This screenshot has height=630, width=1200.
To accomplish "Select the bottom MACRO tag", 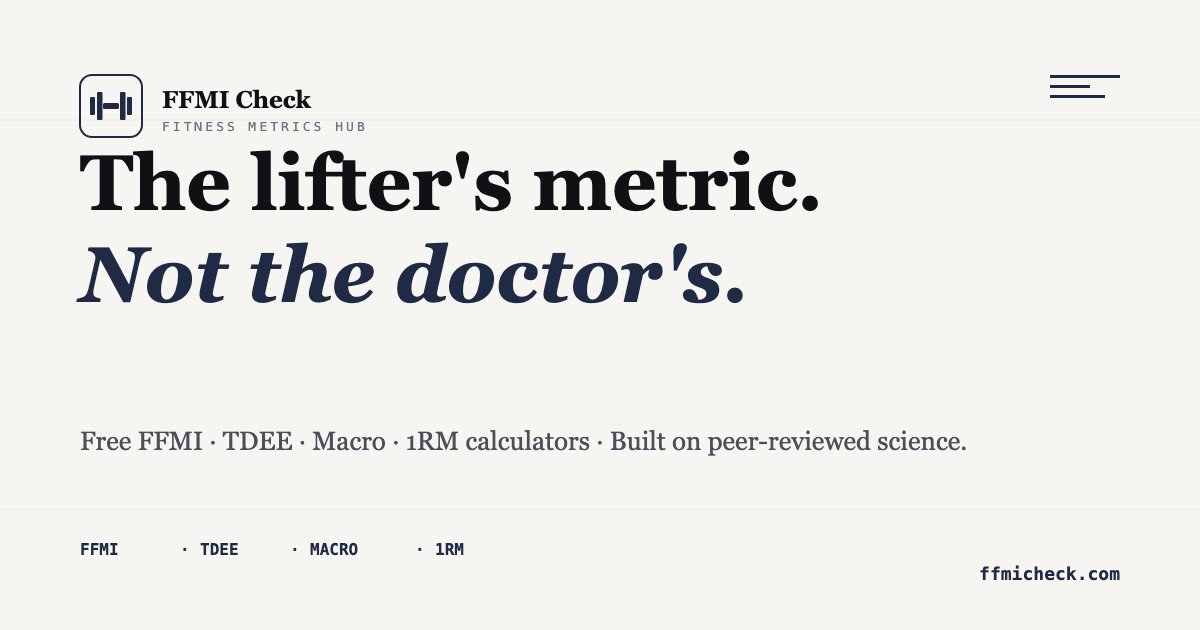I will coord(334,549).
